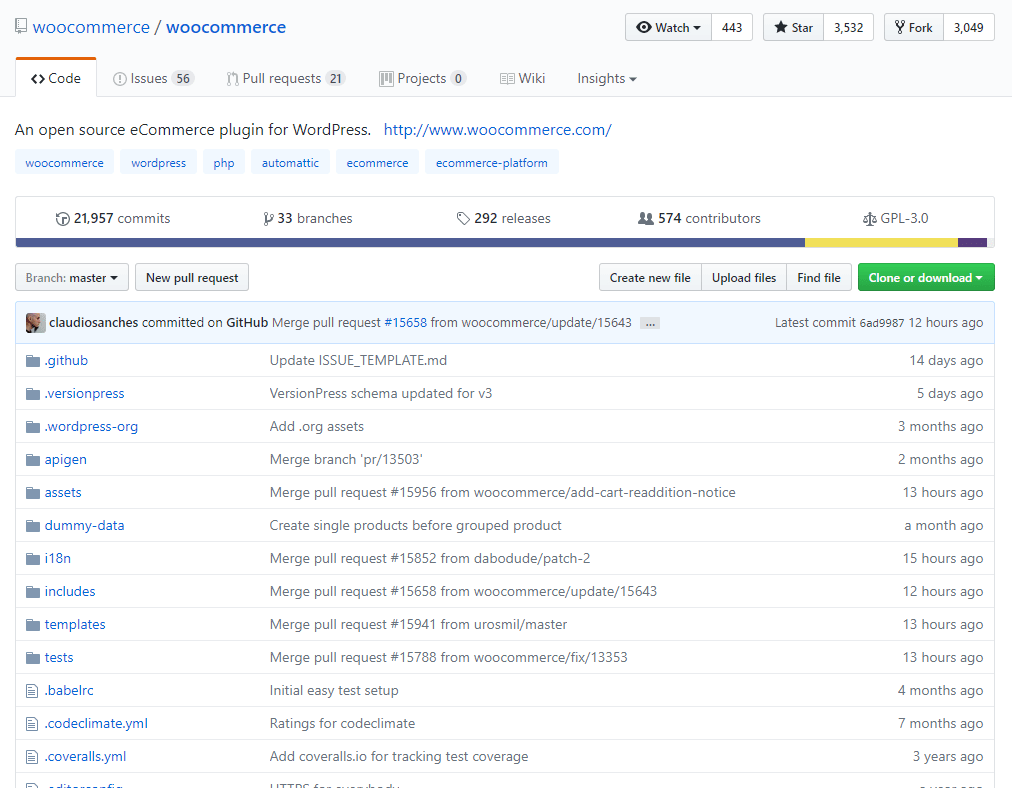Click the automattic topic tag

290,163
